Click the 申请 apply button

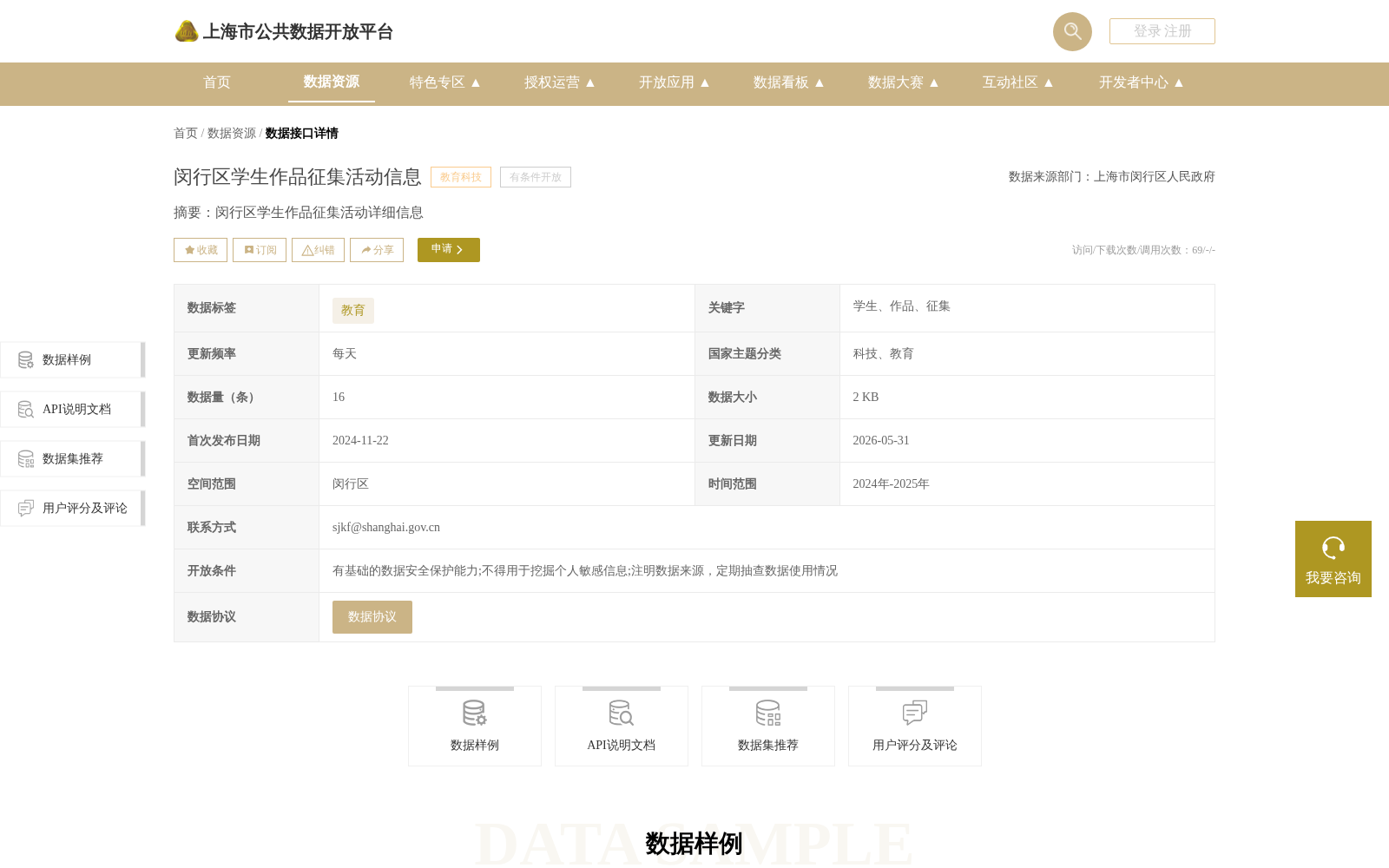point(449,250)
